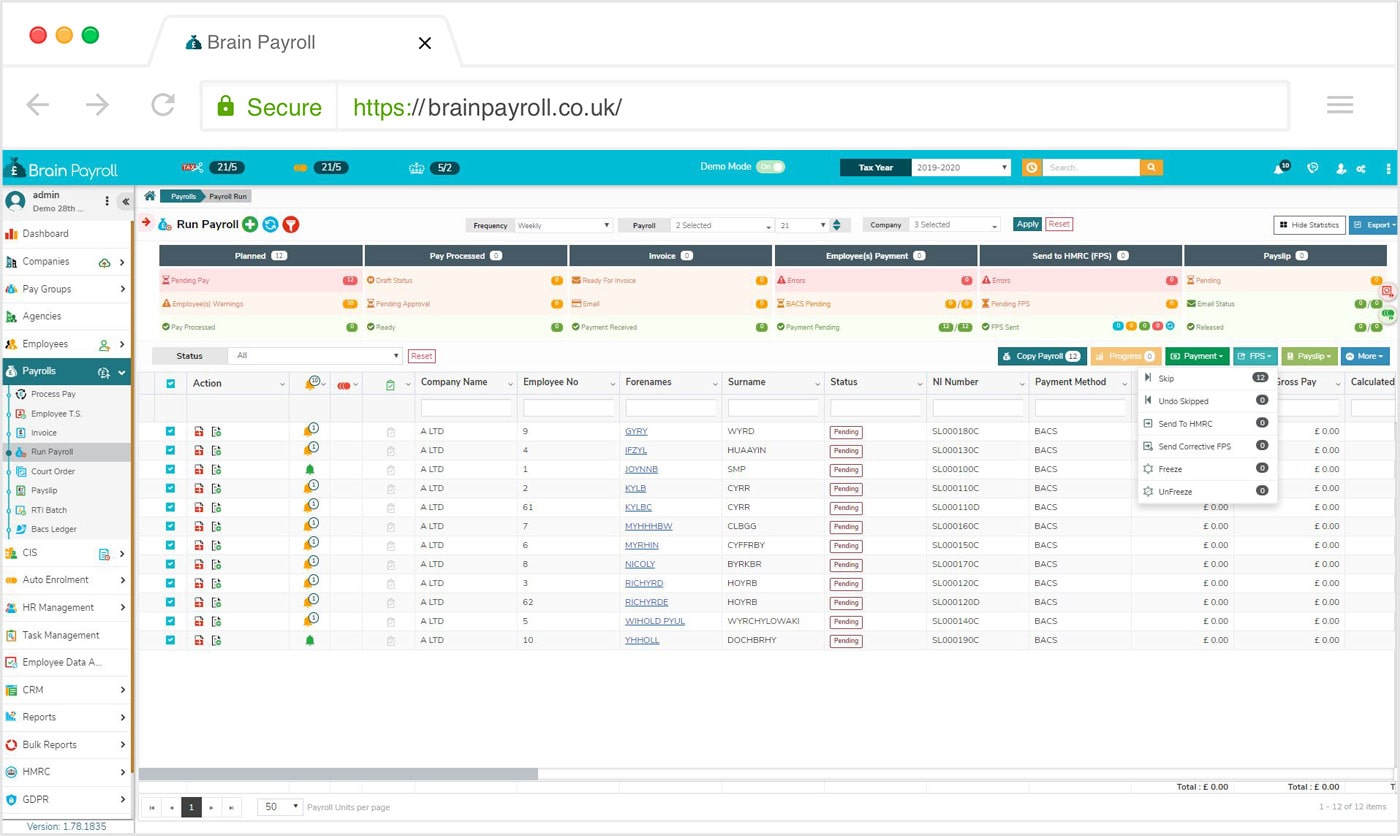Select UnFreeze from the Payment menu

coord(1207,491)
